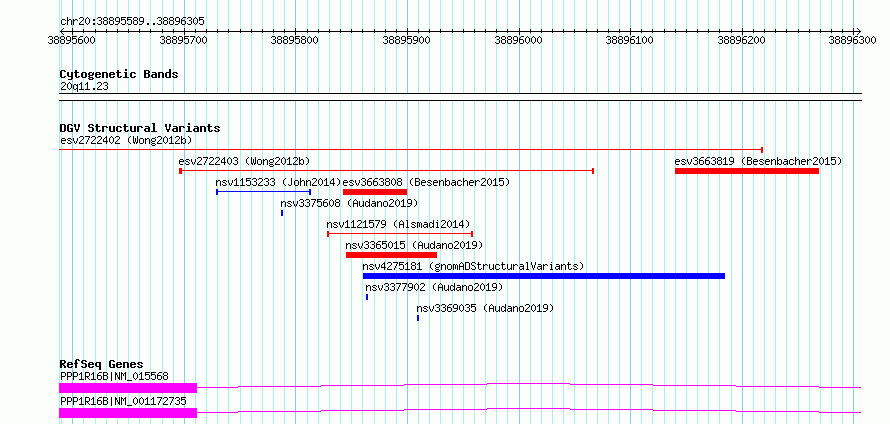Select the thick red esv3663819 bar
The height and width of the screenshot is (424, 890).
747,171
